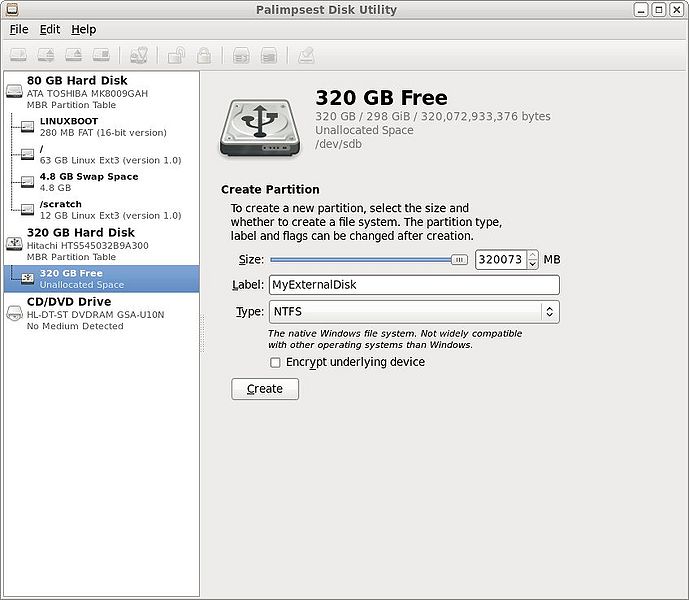Click the /scratch partition icon

click(27, 210)
